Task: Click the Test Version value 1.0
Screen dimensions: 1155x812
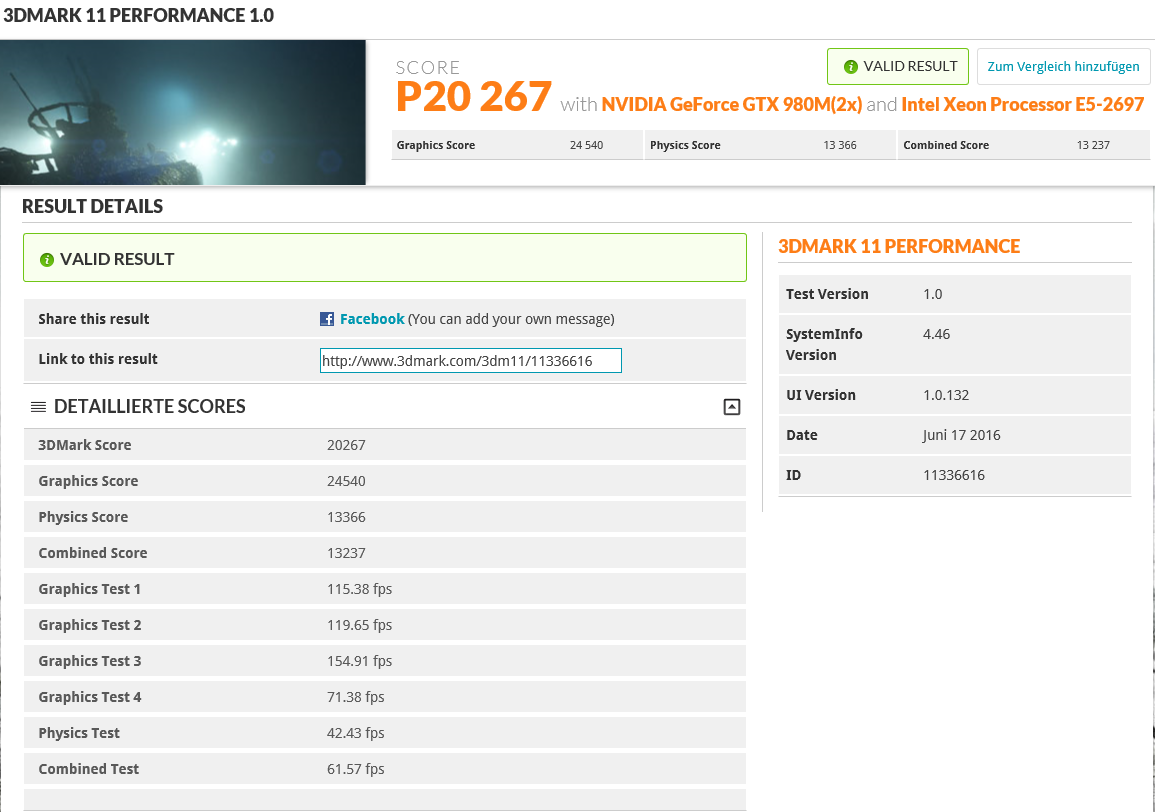Action: pyautogui.click(x=933, y=294)
